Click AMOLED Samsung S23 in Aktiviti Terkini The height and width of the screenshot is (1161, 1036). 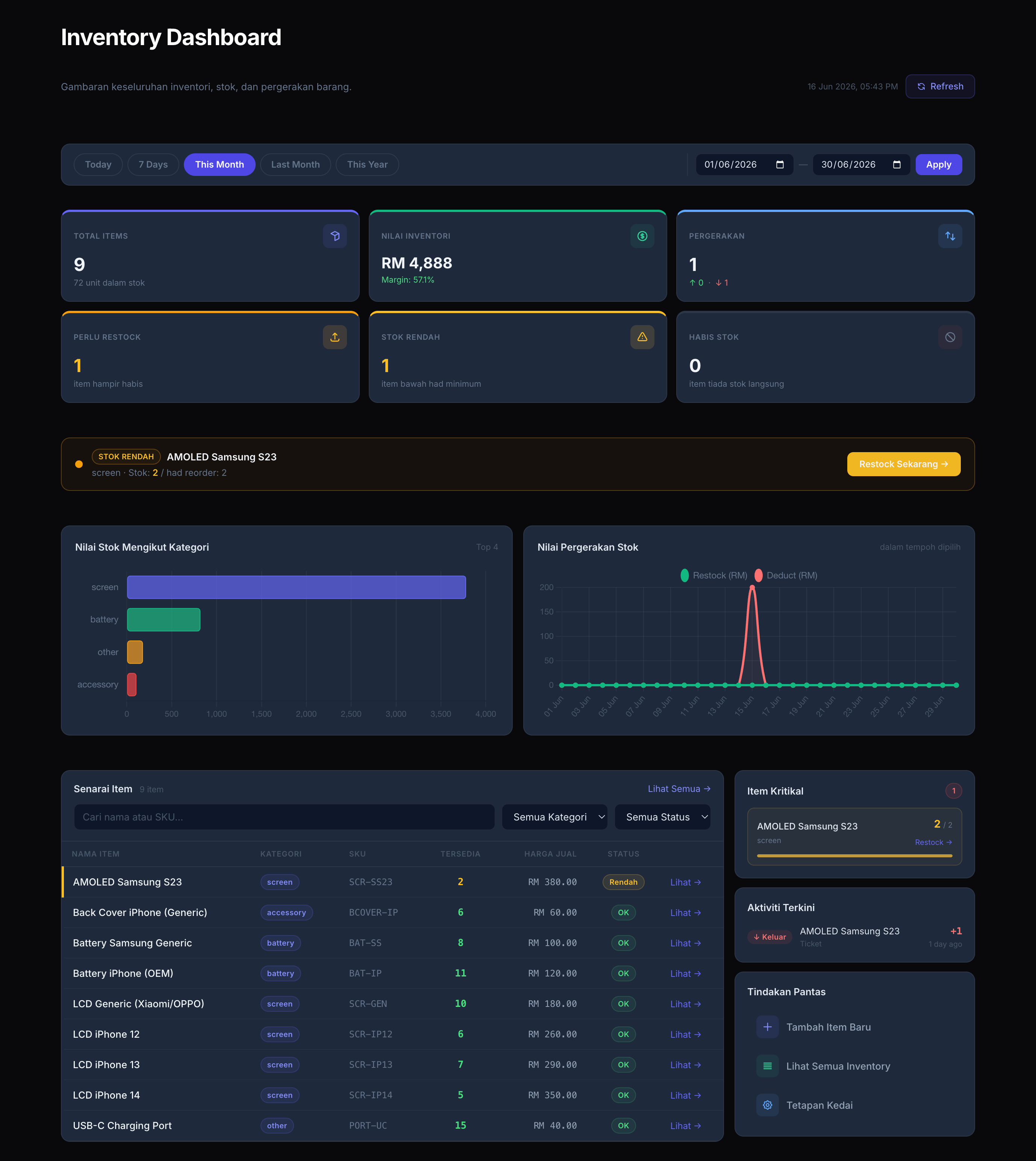tap(849, 931)
